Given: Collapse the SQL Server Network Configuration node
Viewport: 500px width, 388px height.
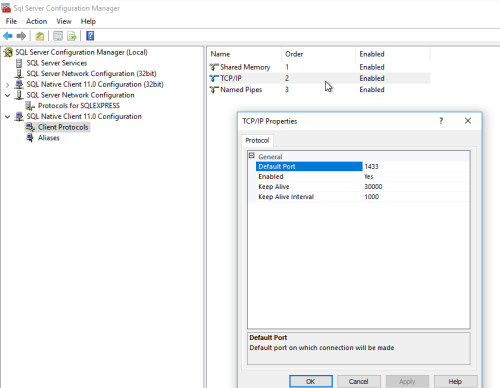Looking at the screenshot, I should 7,95.
